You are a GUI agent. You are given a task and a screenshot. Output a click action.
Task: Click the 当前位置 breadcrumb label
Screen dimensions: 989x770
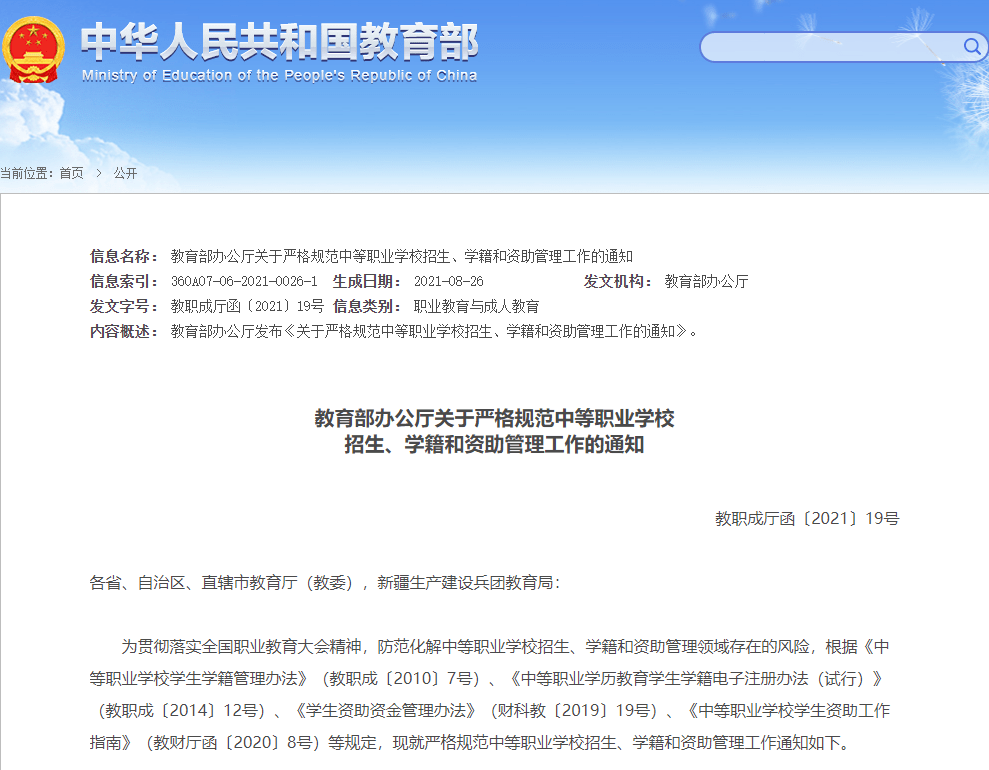point(29,174)
